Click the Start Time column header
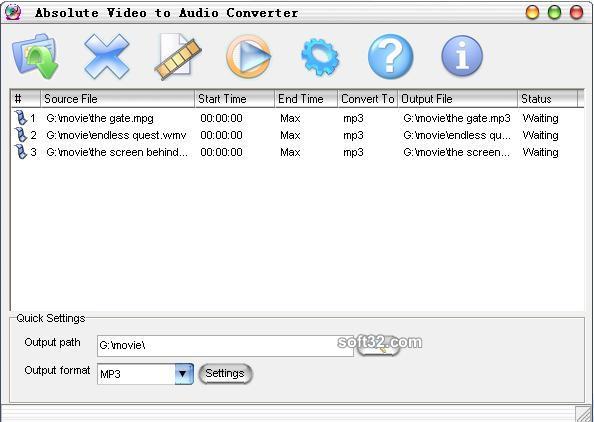Screen dimensions: 594x422 point(234,99)
